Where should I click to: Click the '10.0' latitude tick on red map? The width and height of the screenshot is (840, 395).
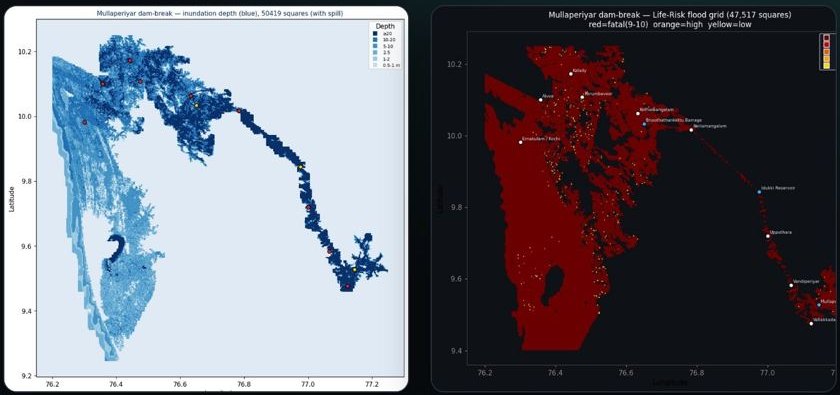click(455, 136)
